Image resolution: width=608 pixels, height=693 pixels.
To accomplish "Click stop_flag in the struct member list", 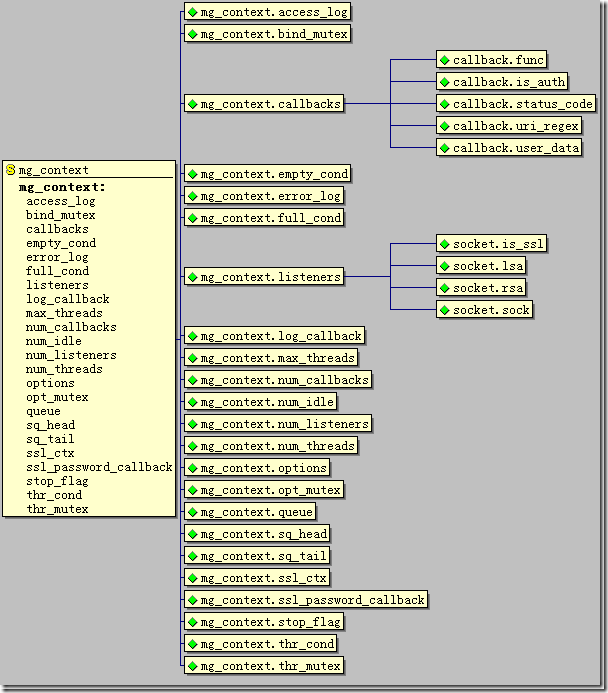I will [57, 481].
